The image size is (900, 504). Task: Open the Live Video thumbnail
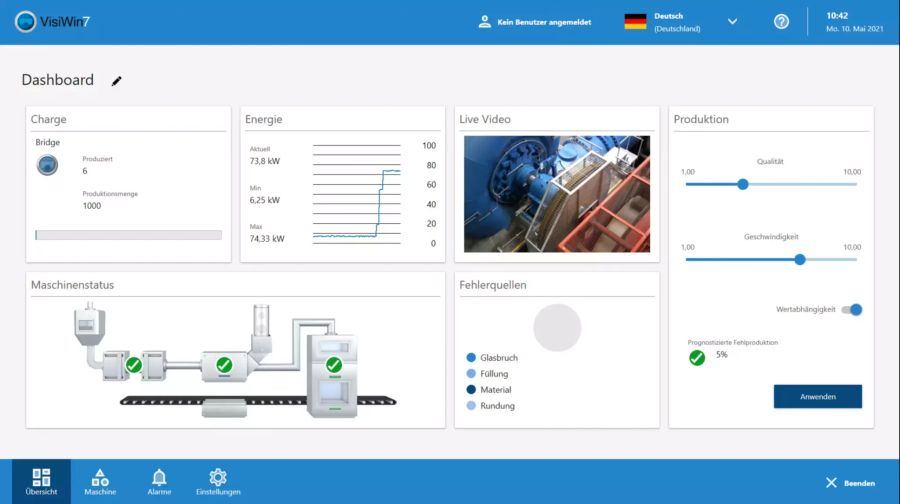557,194
